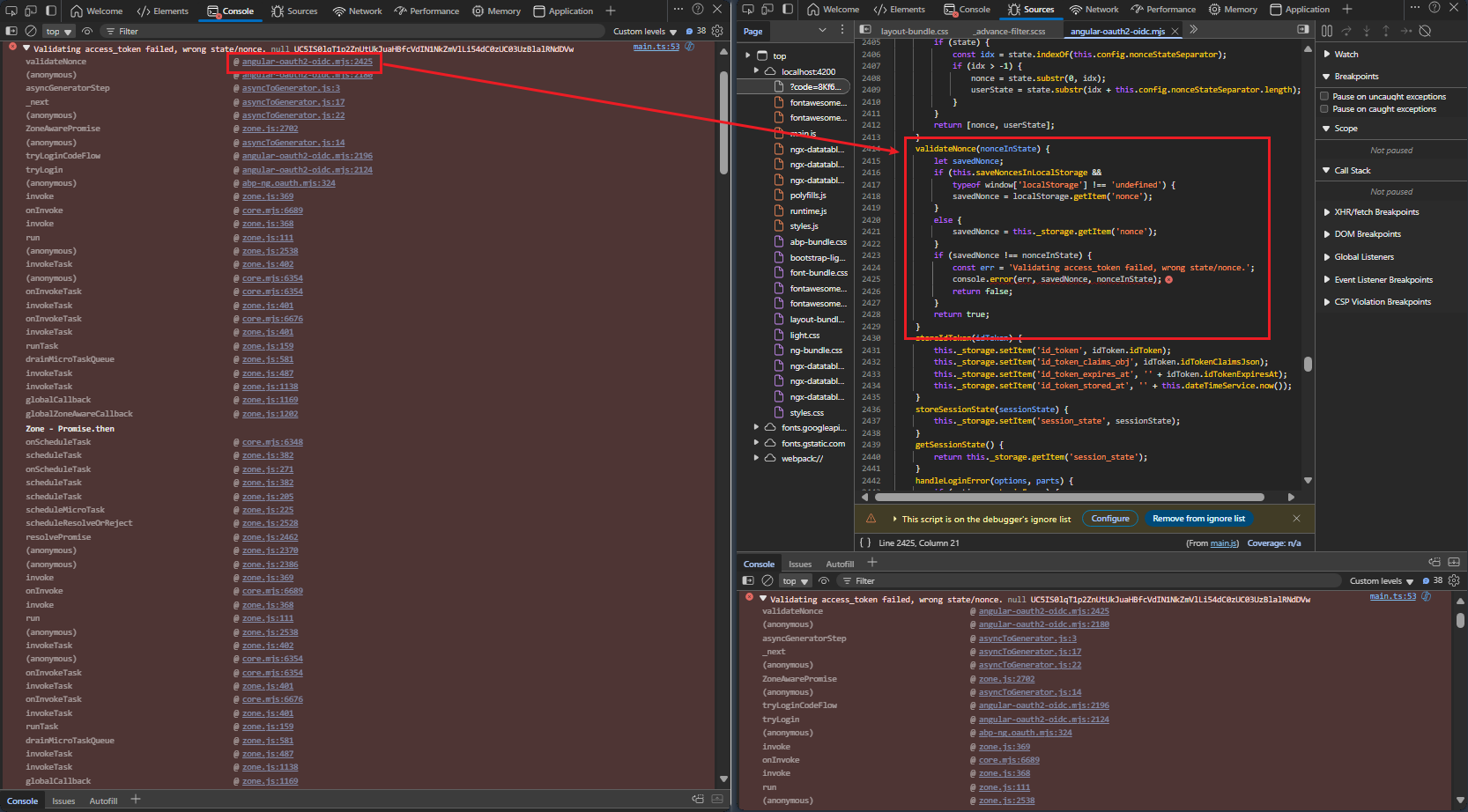
Task: Show more open file tabs chevron
Action: click(x=1194, y=30)
